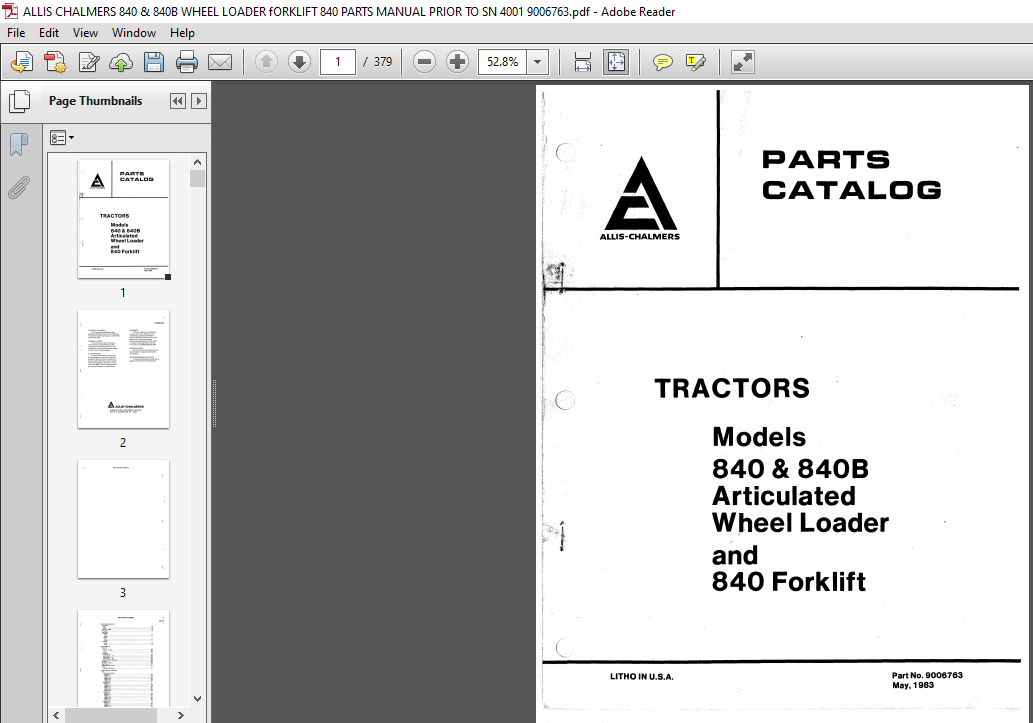Go to the next page arrow

299,62
